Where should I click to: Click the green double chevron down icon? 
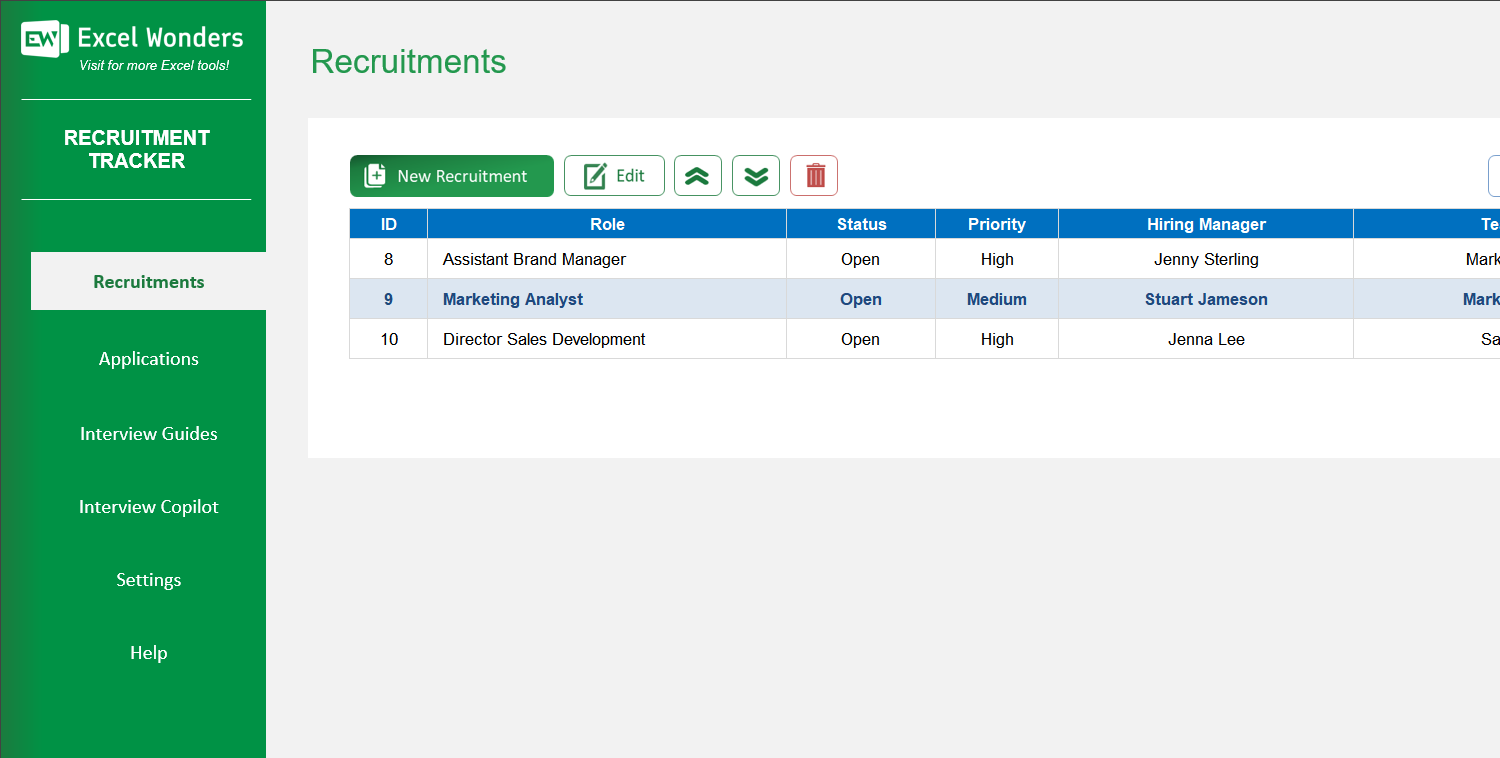coord(755,175)
